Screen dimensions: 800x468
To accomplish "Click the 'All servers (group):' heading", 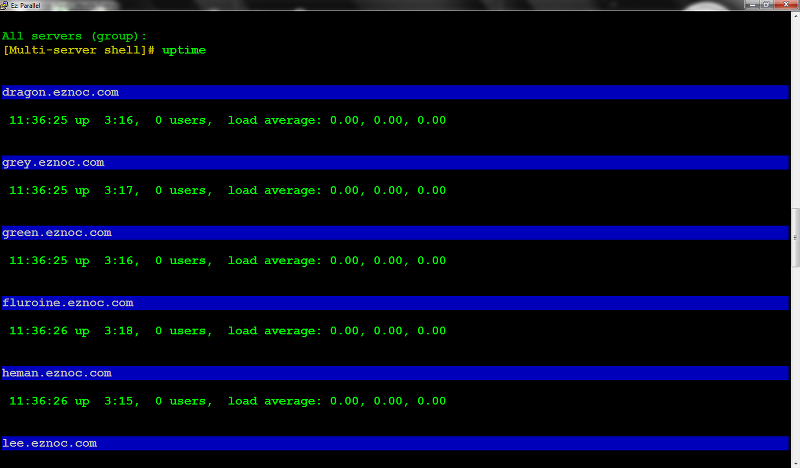I will click(x=74, y=36).
